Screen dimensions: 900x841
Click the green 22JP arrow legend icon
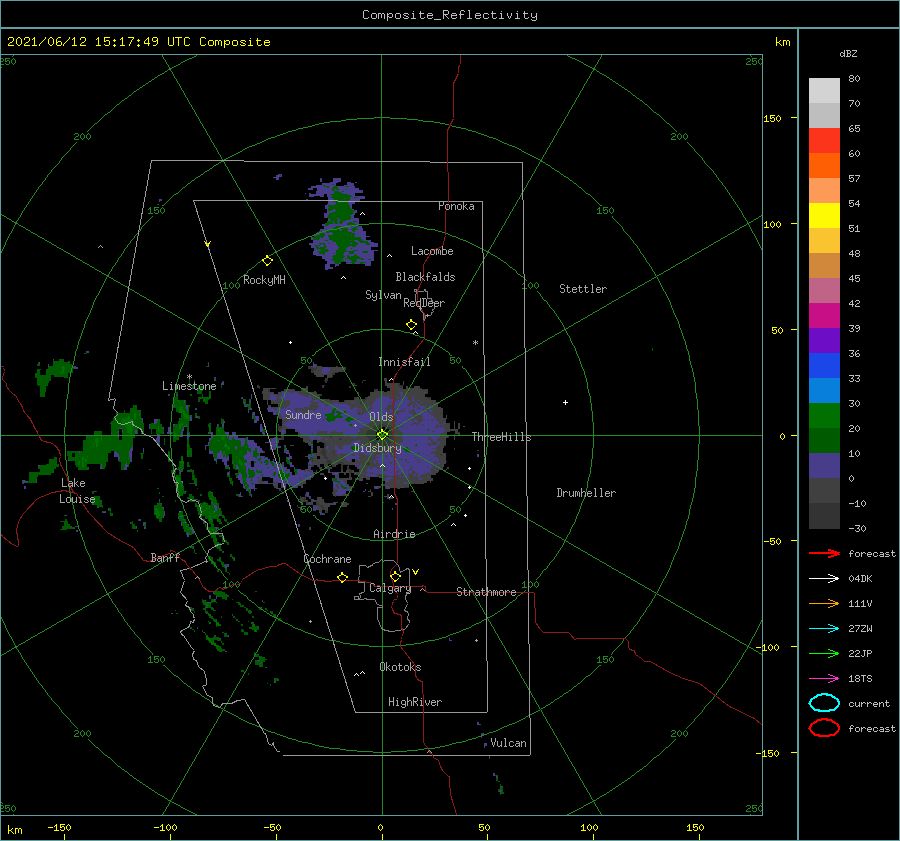(x=824, y=653)
